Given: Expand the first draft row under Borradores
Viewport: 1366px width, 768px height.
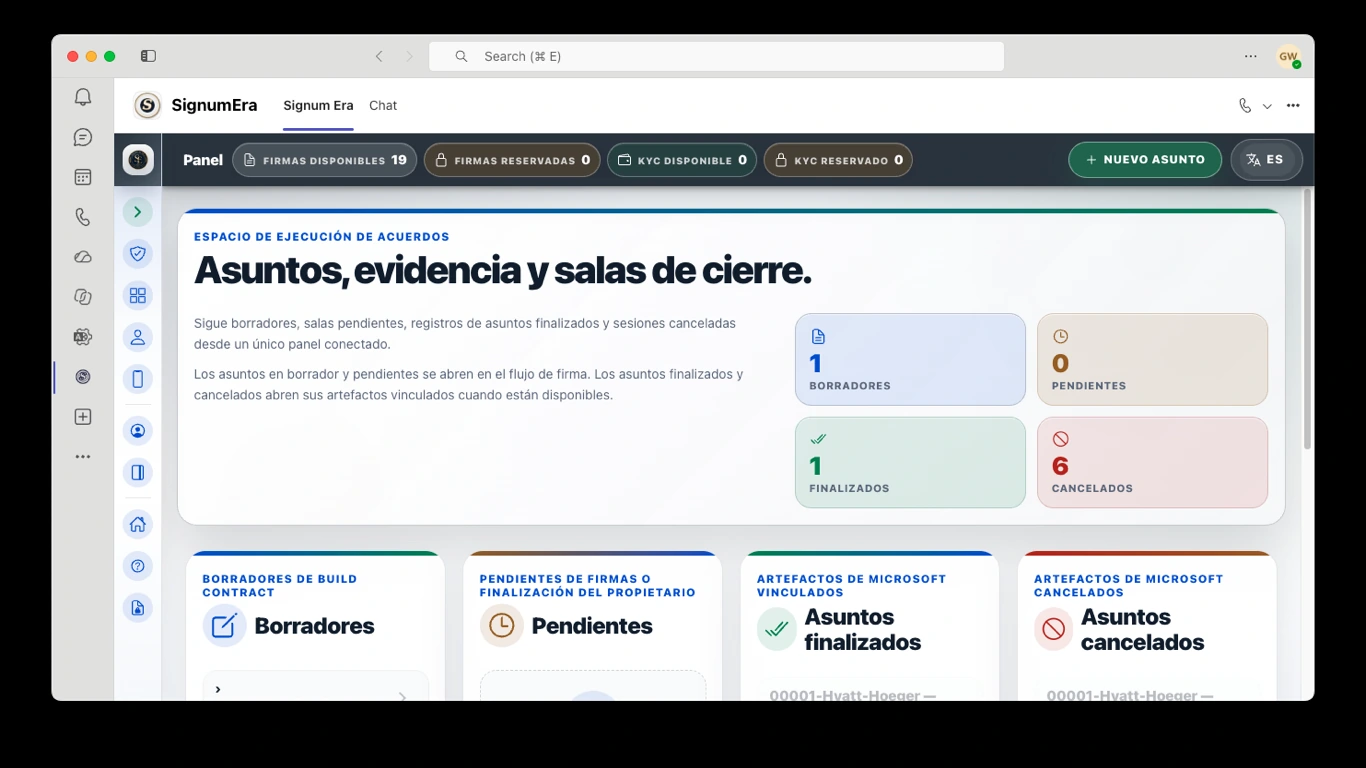Looking at the screenshot, I should pos(316,688).
